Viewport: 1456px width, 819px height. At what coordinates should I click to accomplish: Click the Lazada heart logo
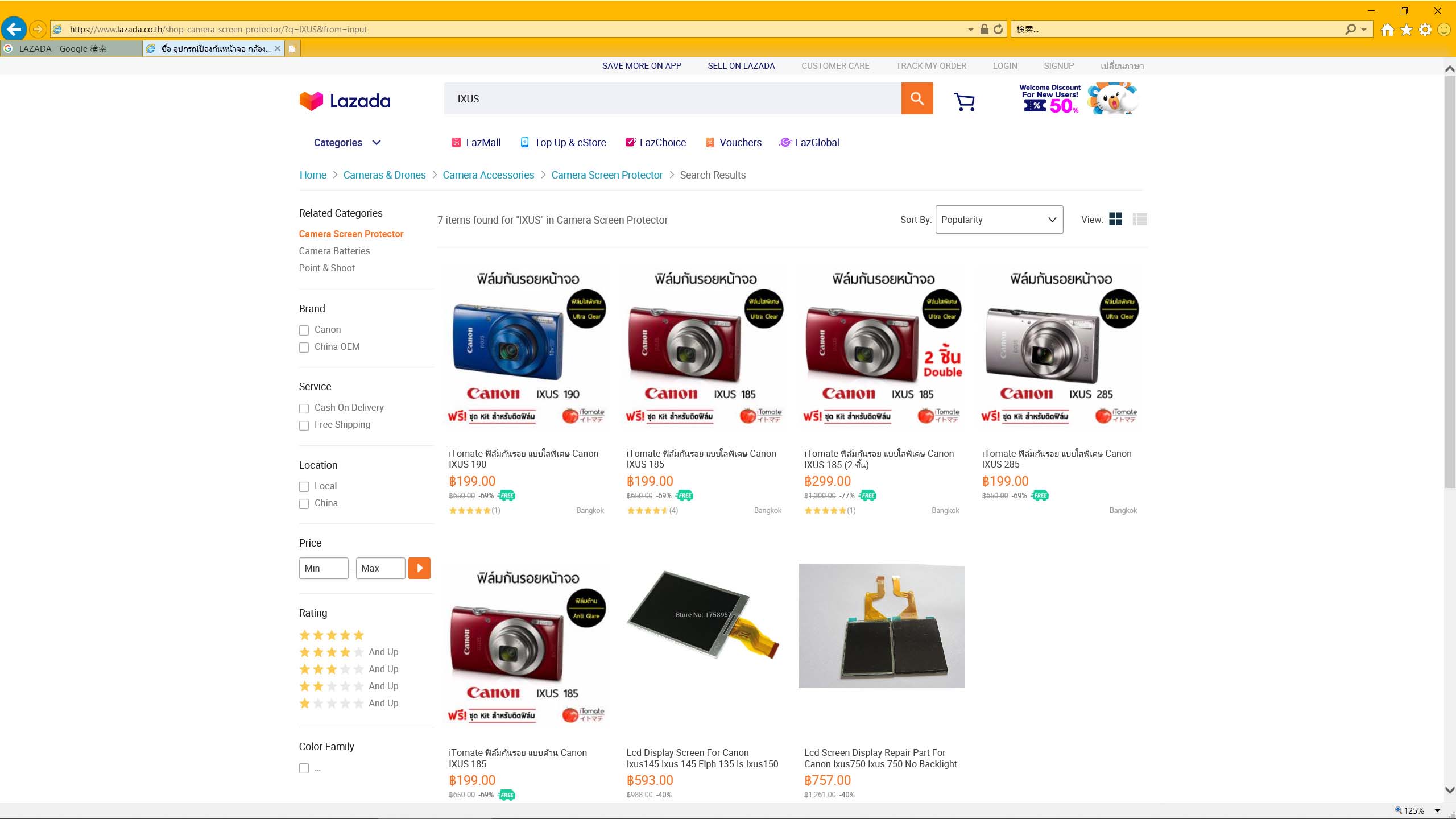[x=311, y=101]
